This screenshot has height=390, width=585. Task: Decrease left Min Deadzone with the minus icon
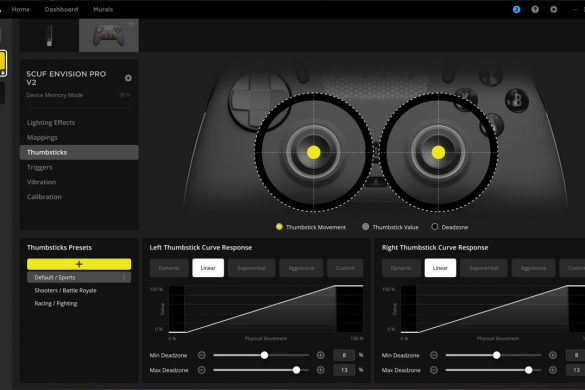[201, 355]
